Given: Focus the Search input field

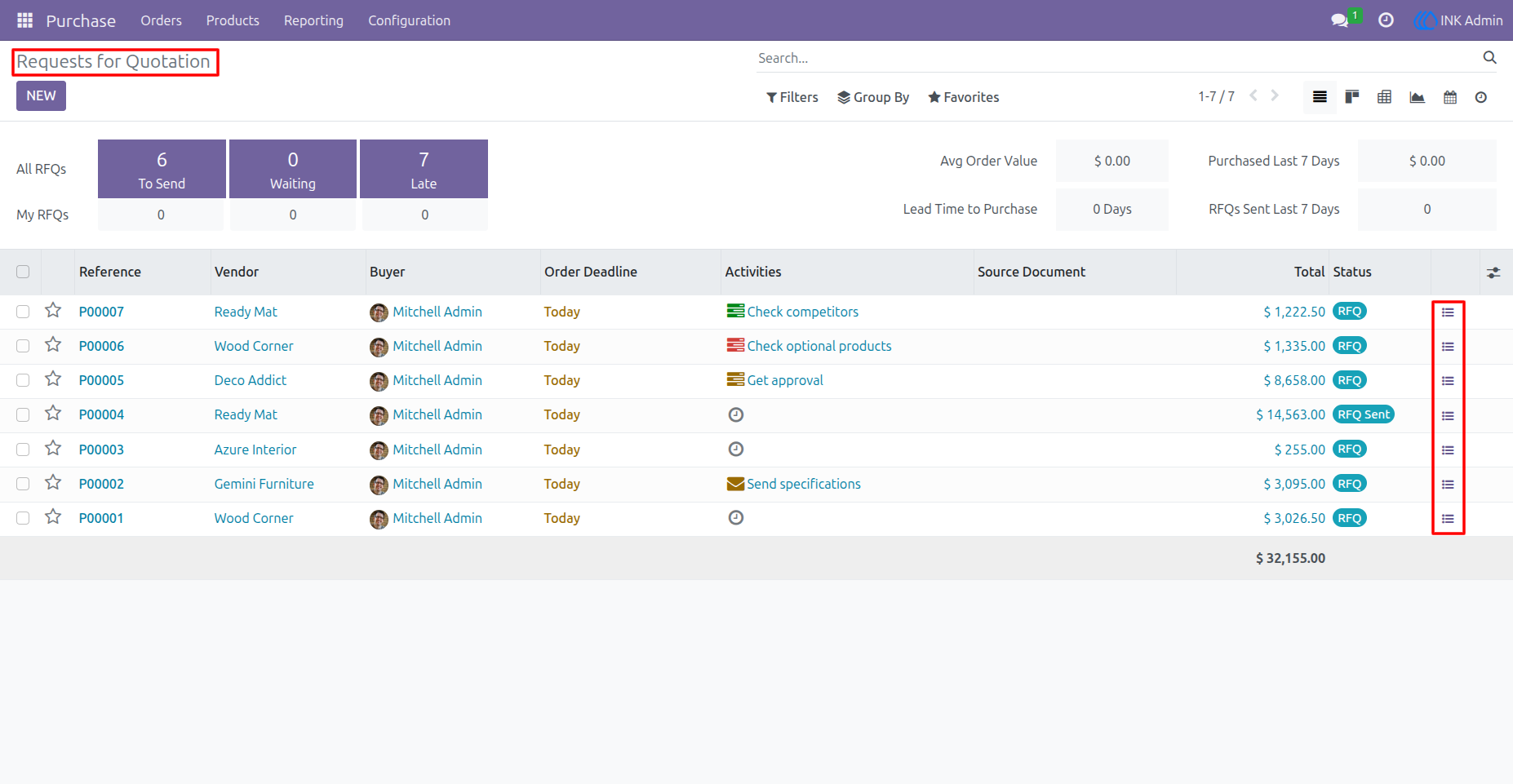Looking at the screenshot, I should click(1118, 58).
